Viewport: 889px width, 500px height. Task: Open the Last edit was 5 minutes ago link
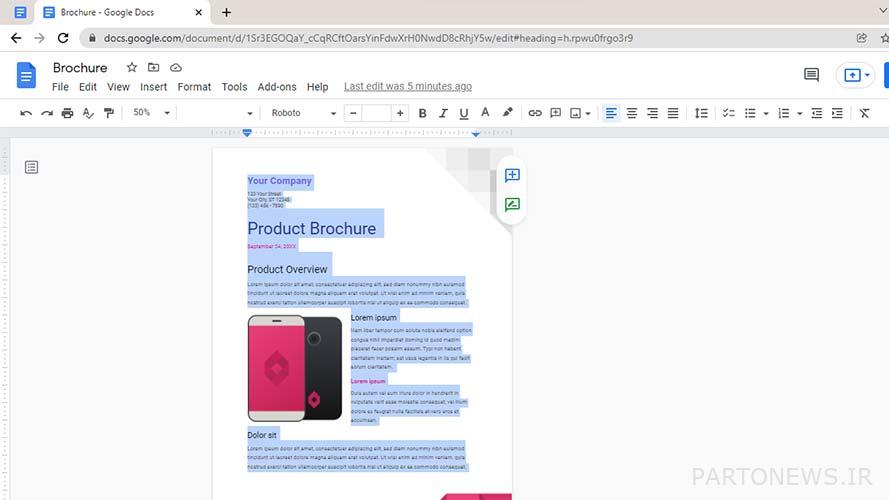click(x=408, y=86)
